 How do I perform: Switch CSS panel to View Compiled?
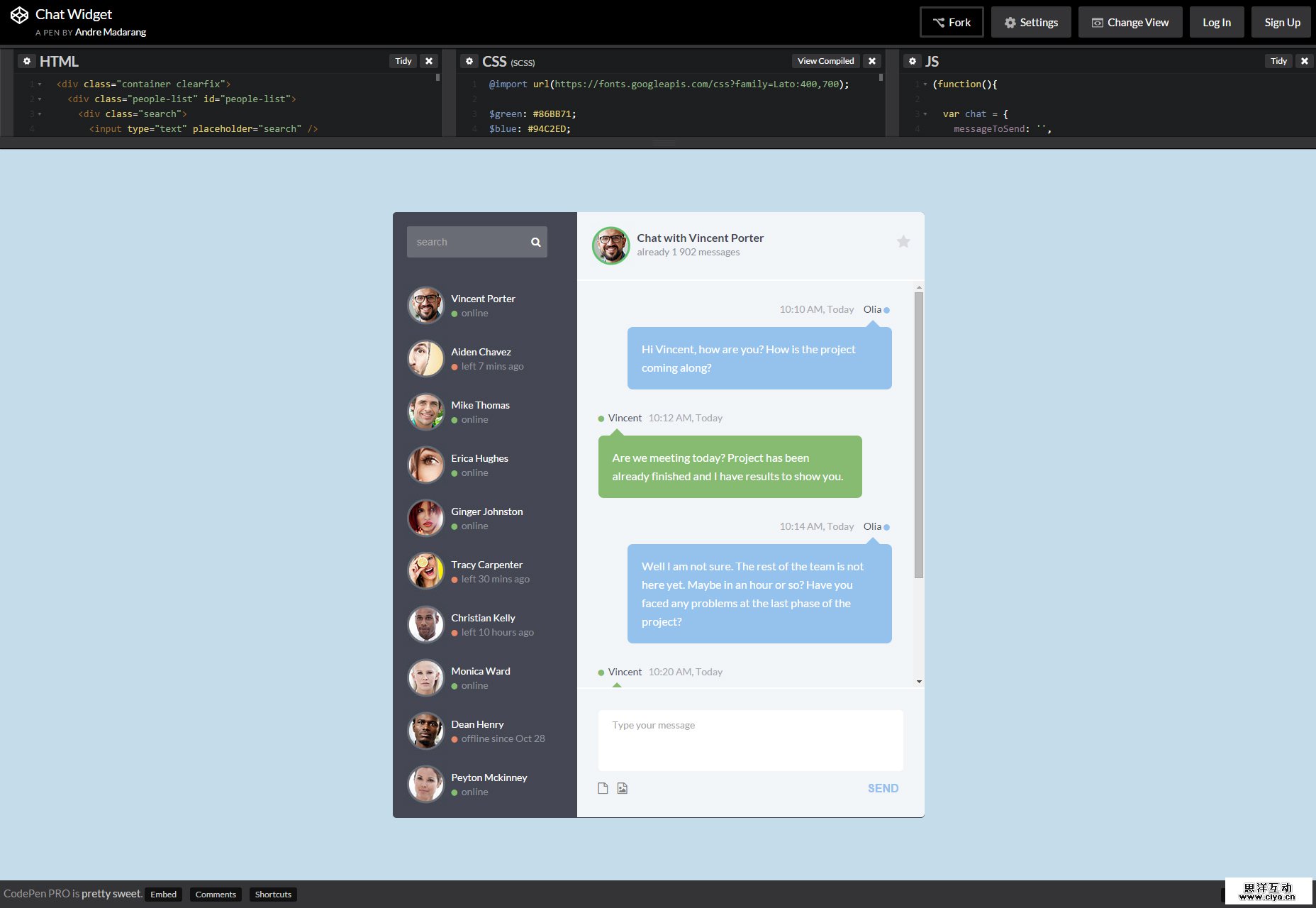click(825, 61)
